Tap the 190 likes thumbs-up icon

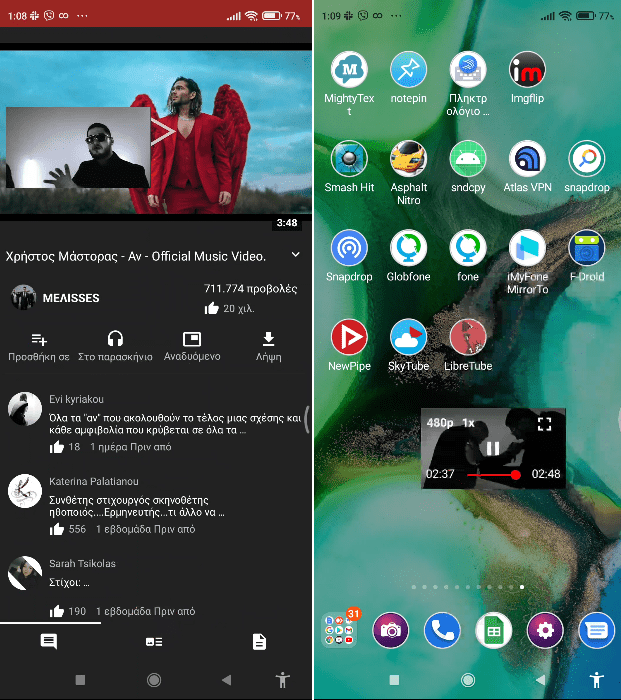click(57, 611)
